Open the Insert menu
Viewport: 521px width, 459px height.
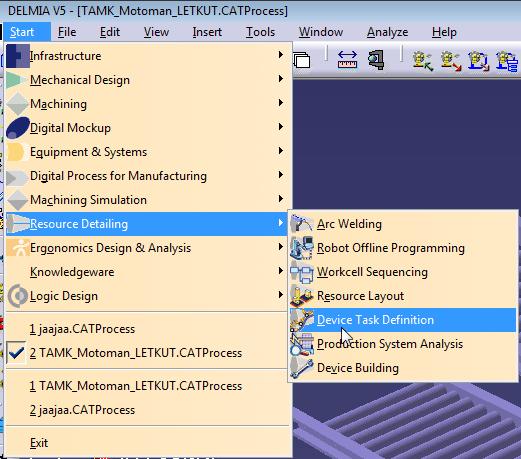(x=207, y=32)
